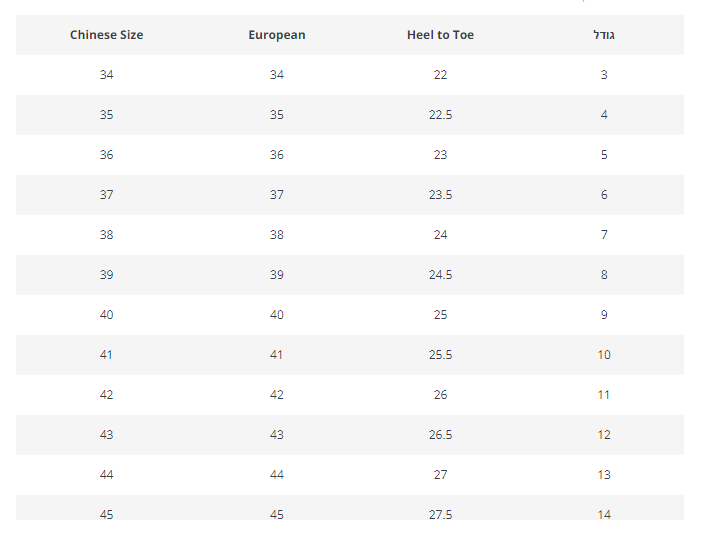Click the 27.5 heel to toe value
The width and height of the screenshot is (702, 534).
[x=440, y=514]
